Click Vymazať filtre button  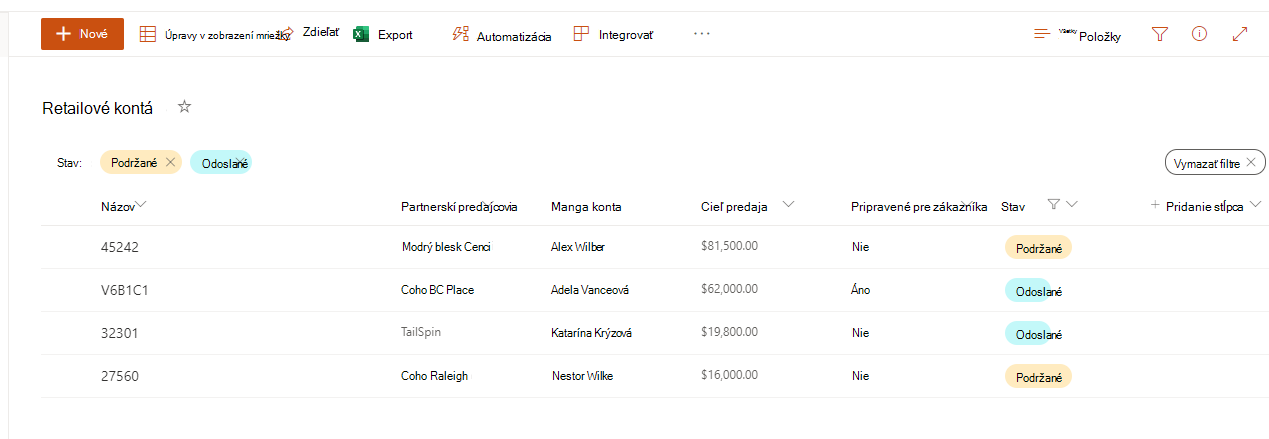click(x=1215, y=162)
